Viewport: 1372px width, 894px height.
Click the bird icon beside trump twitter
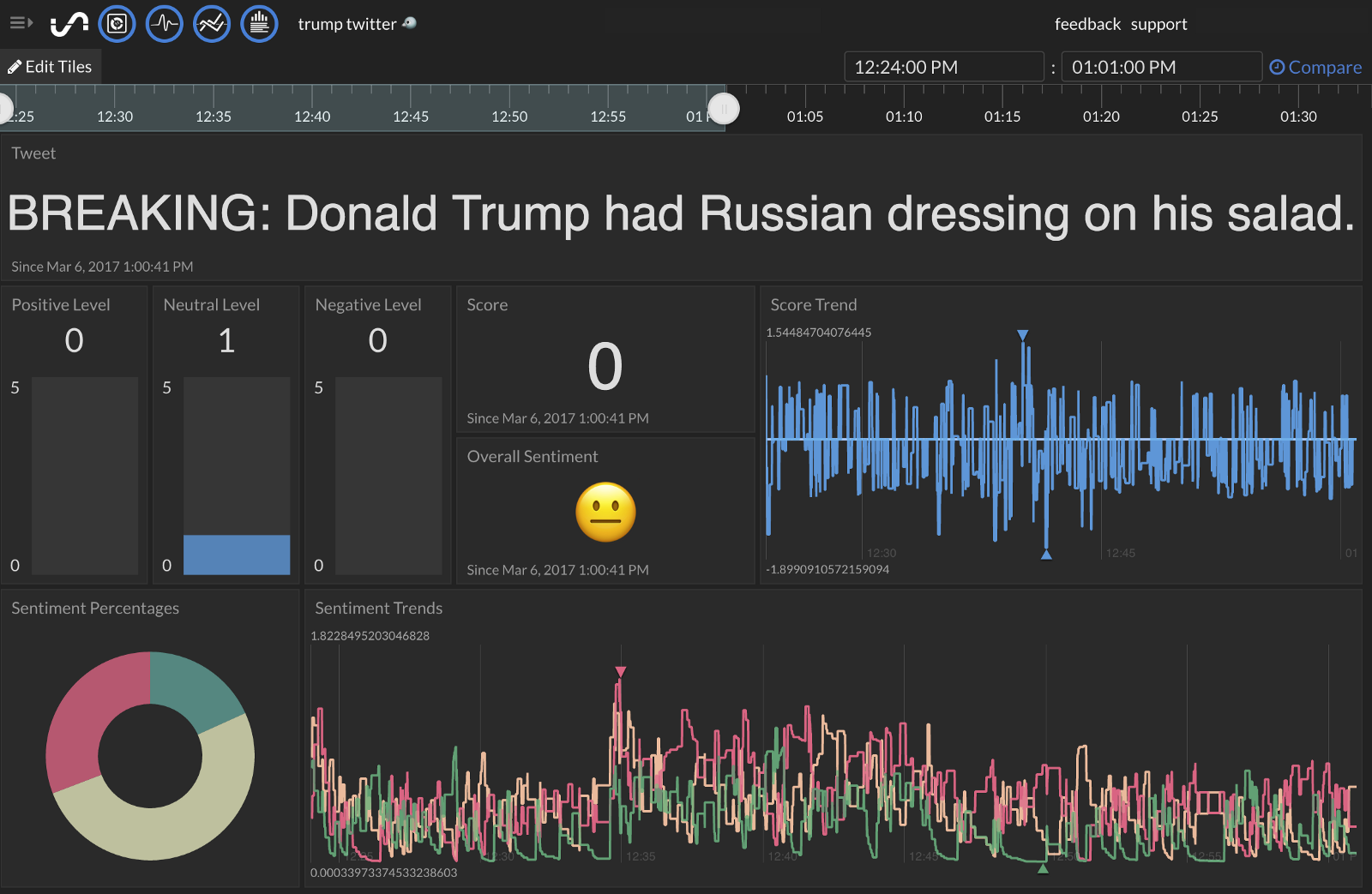[410, 23]
